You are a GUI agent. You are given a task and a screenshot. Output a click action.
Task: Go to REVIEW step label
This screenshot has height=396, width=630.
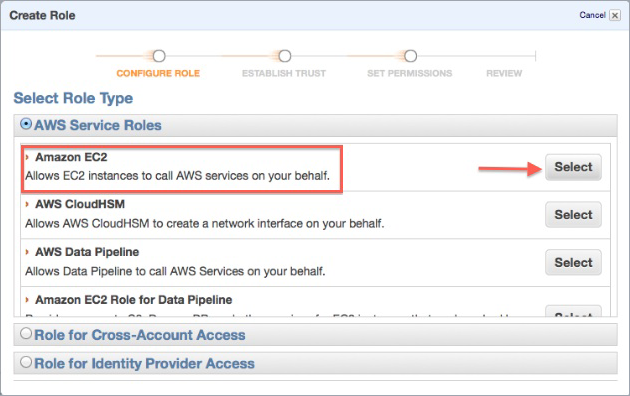504,73
